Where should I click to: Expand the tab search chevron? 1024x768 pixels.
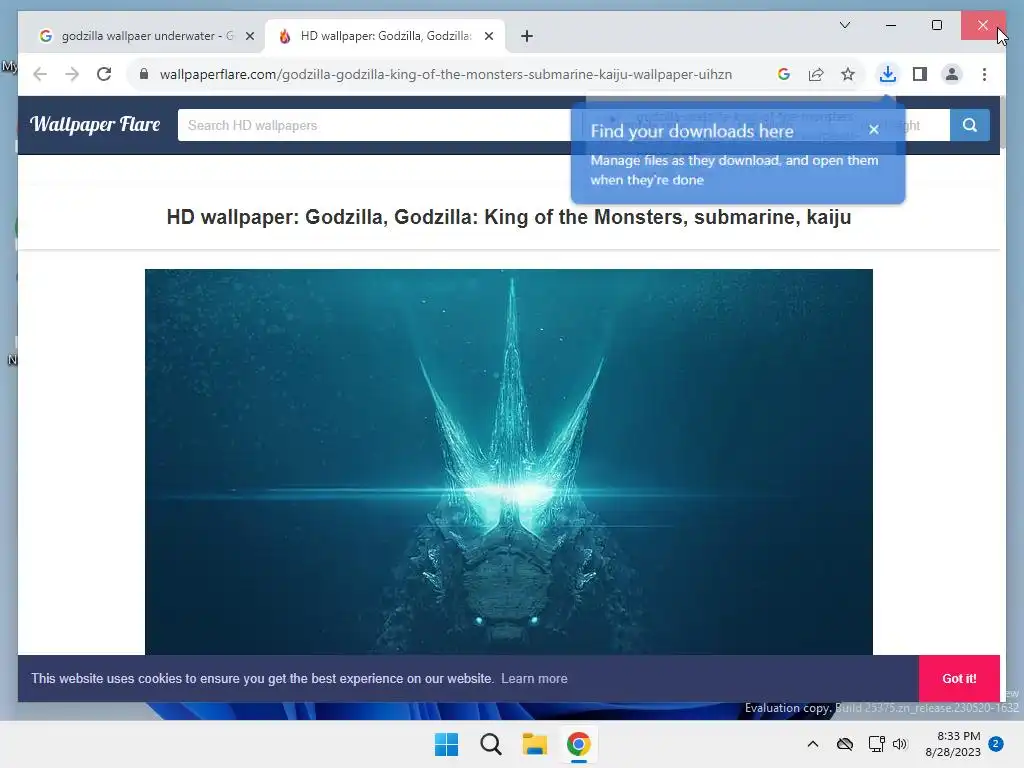tap(845, 25)
